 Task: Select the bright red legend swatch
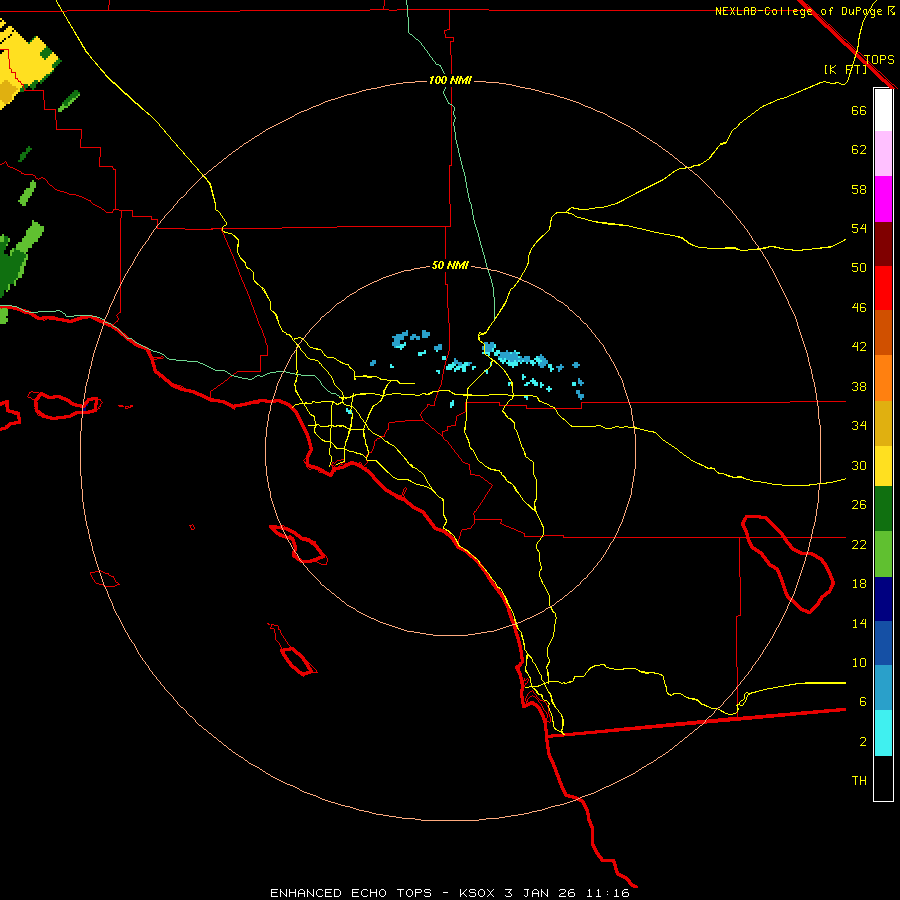pos(883,288)
